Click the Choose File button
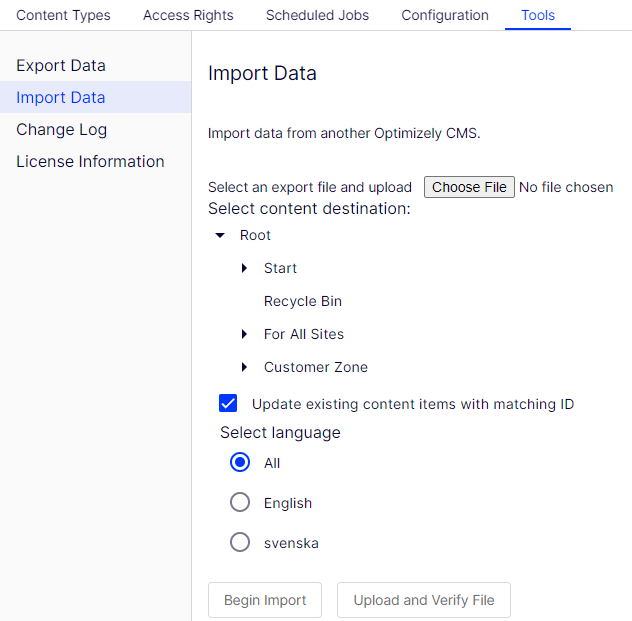632x621 pixels. click(469, 187)
